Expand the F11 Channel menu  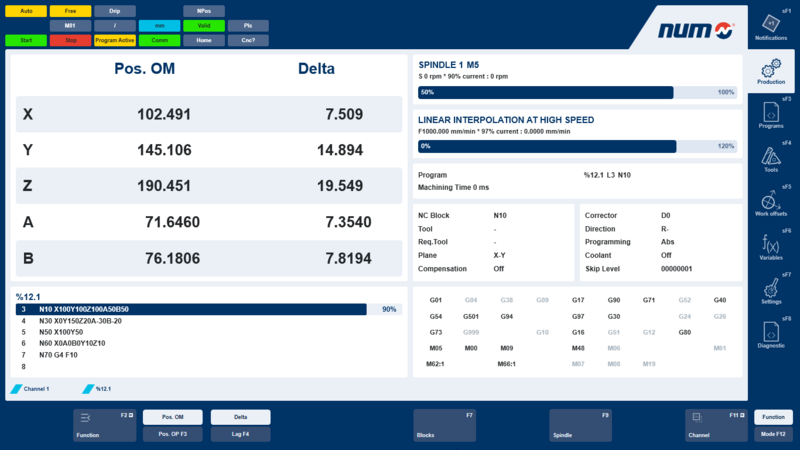[x=716, y=425]
